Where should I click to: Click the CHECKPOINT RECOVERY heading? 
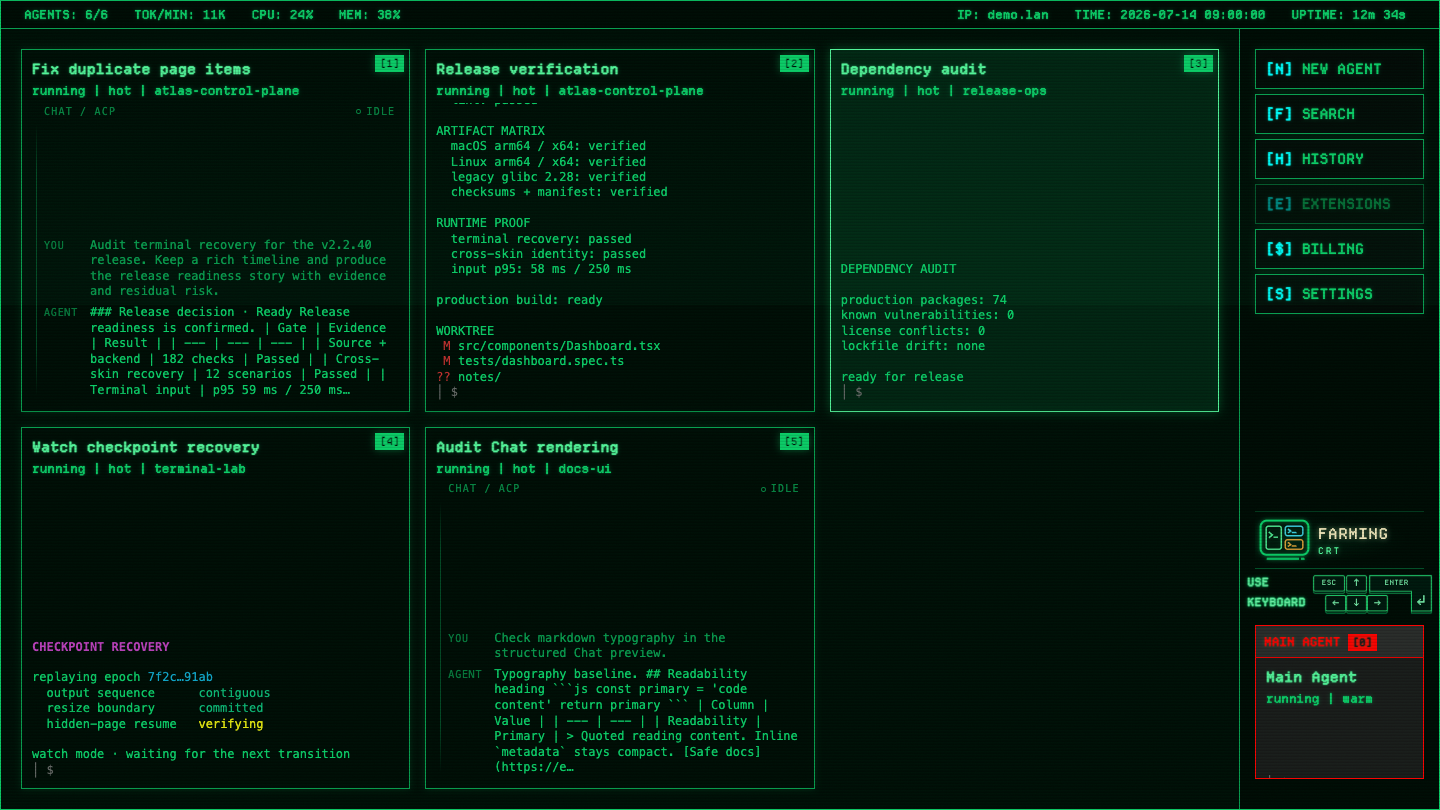(101, 647)
